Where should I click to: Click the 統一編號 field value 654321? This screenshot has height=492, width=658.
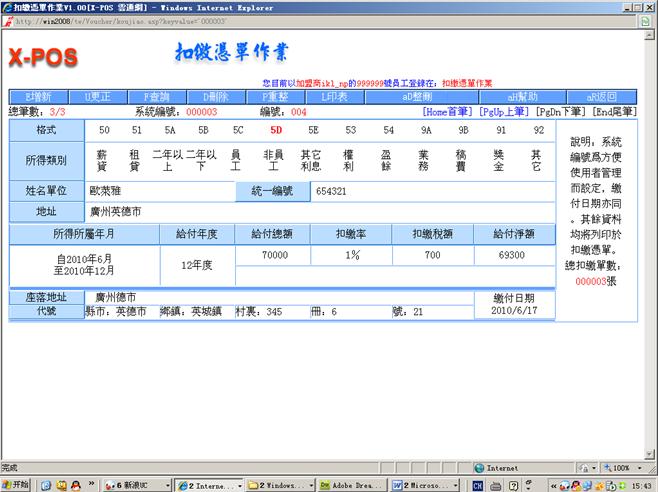tap(331, 190)
